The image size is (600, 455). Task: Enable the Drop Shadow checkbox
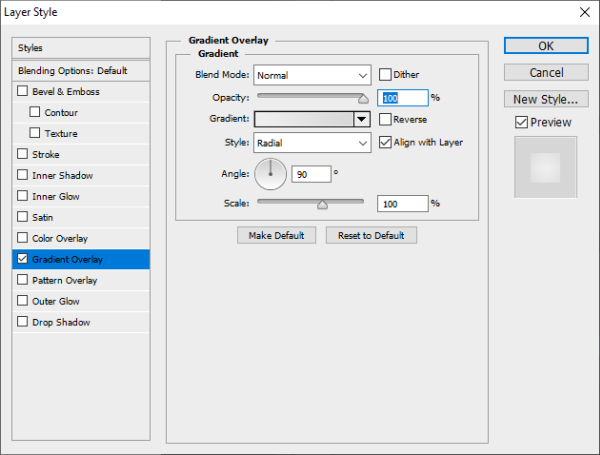click(x=23, y=321)
